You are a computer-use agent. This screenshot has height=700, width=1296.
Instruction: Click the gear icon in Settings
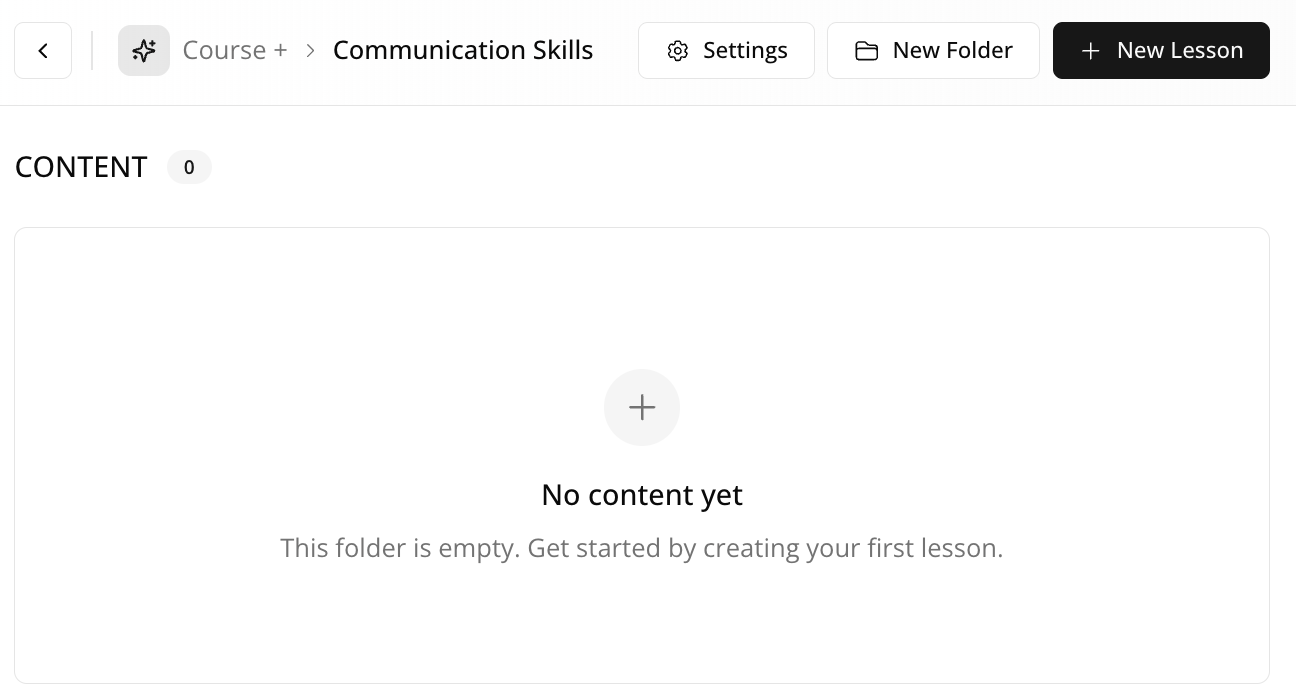[678, 51]
